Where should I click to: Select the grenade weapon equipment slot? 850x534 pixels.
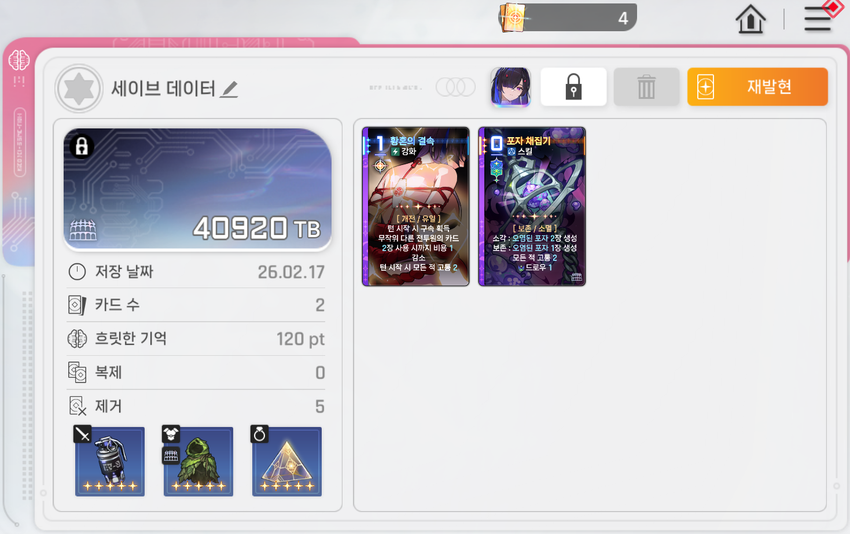tap(110, 461)
